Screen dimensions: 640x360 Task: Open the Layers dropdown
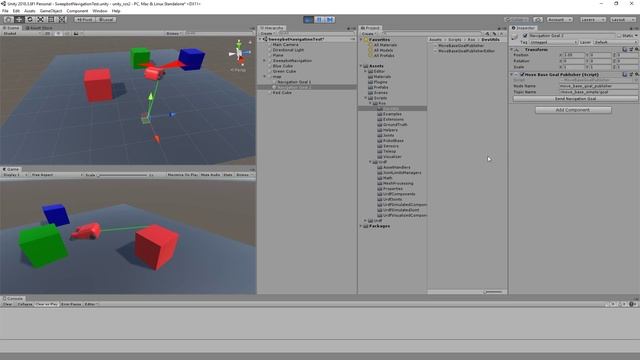592,20
